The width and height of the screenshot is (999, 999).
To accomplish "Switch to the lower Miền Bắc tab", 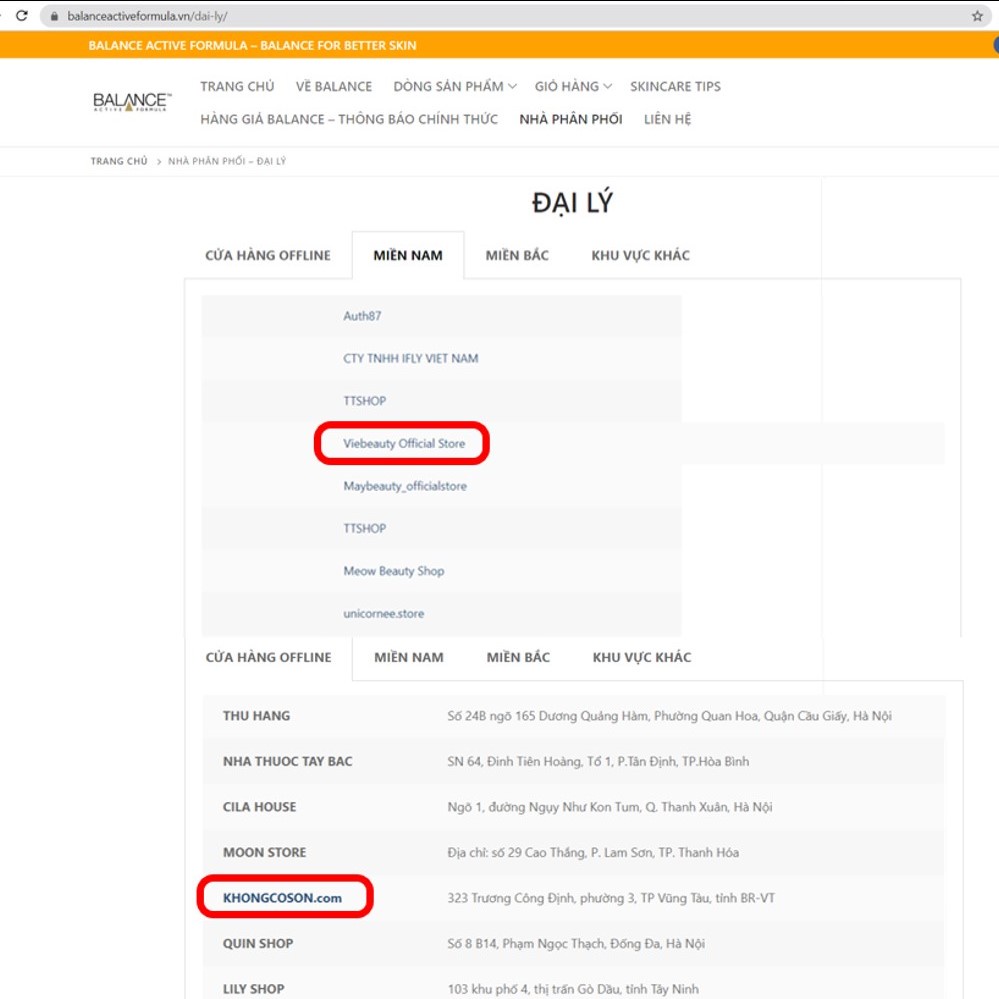I will click(519, 658).
